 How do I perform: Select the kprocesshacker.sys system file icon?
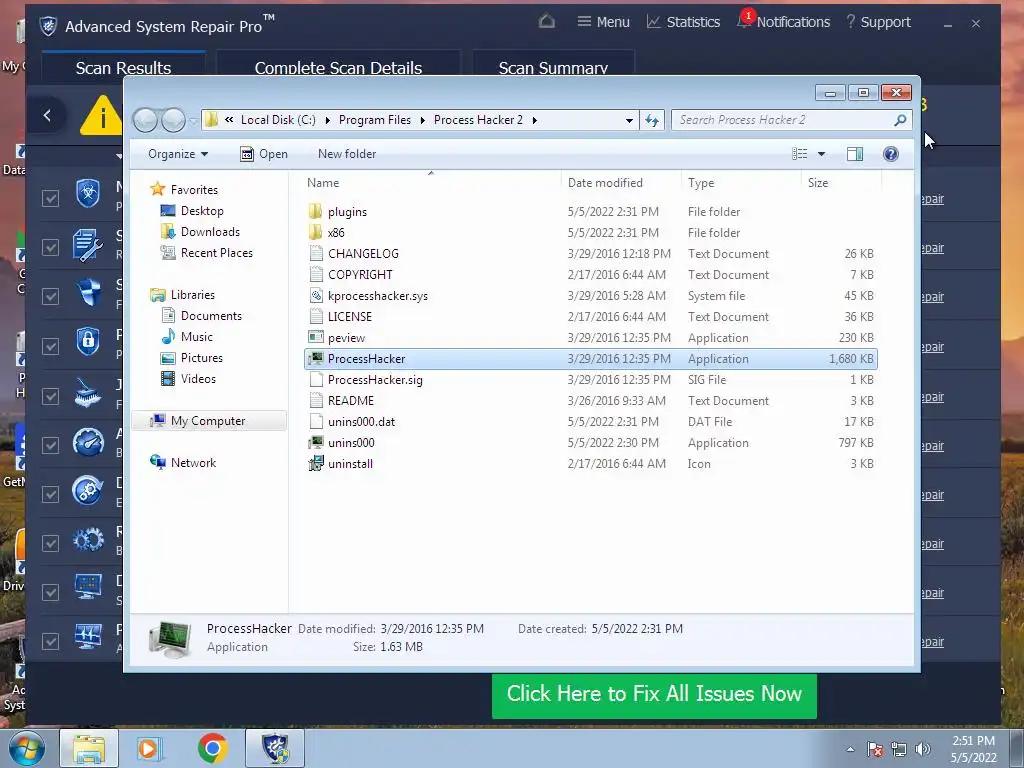[316, 296]
